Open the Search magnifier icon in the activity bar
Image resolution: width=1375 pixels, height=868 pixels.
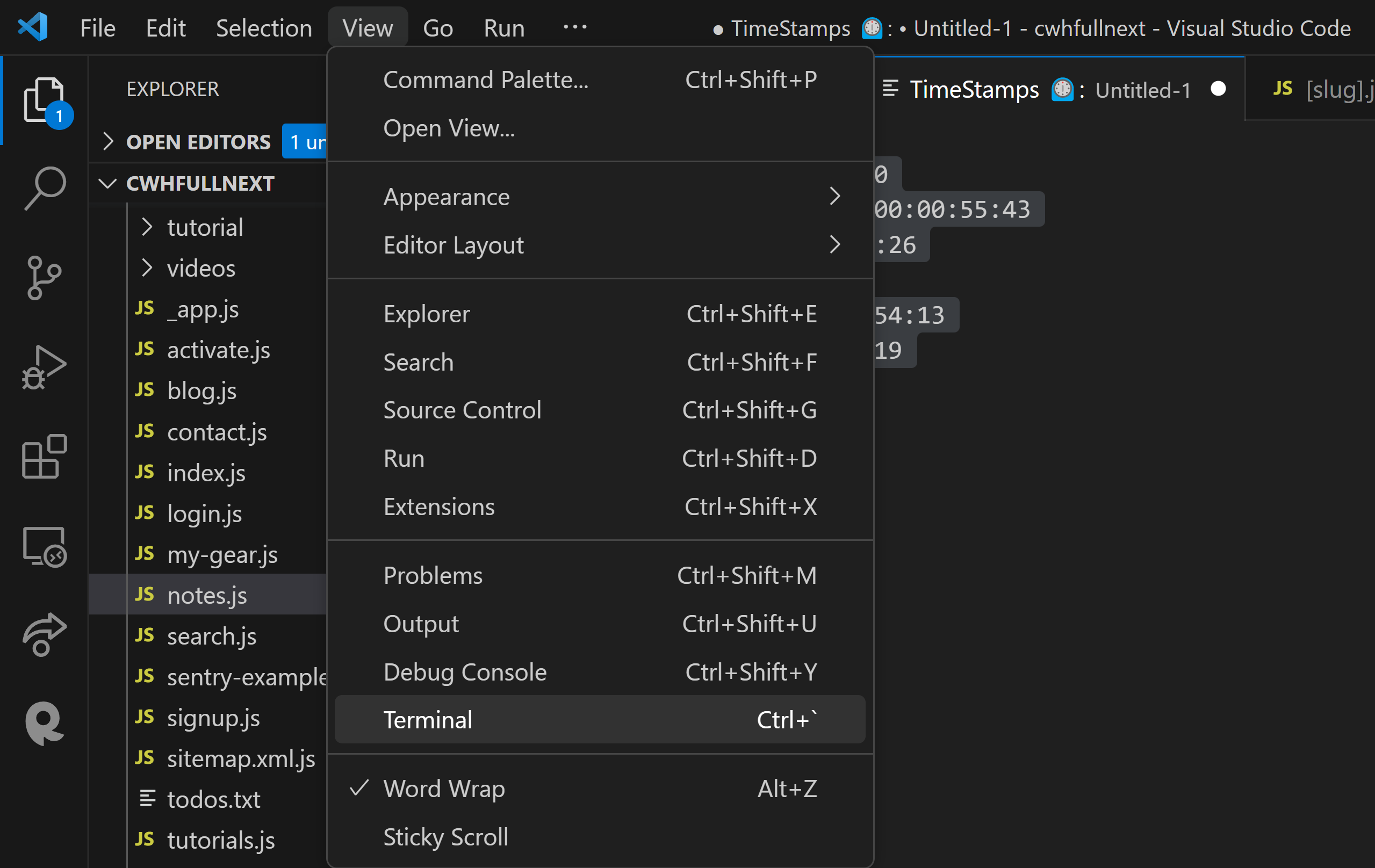(x=45, y=188)
